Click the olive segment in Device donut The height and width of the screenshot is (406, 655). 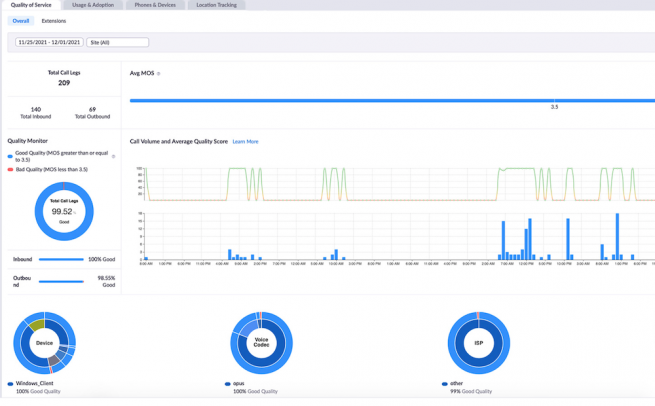click(x=38, y=325)
